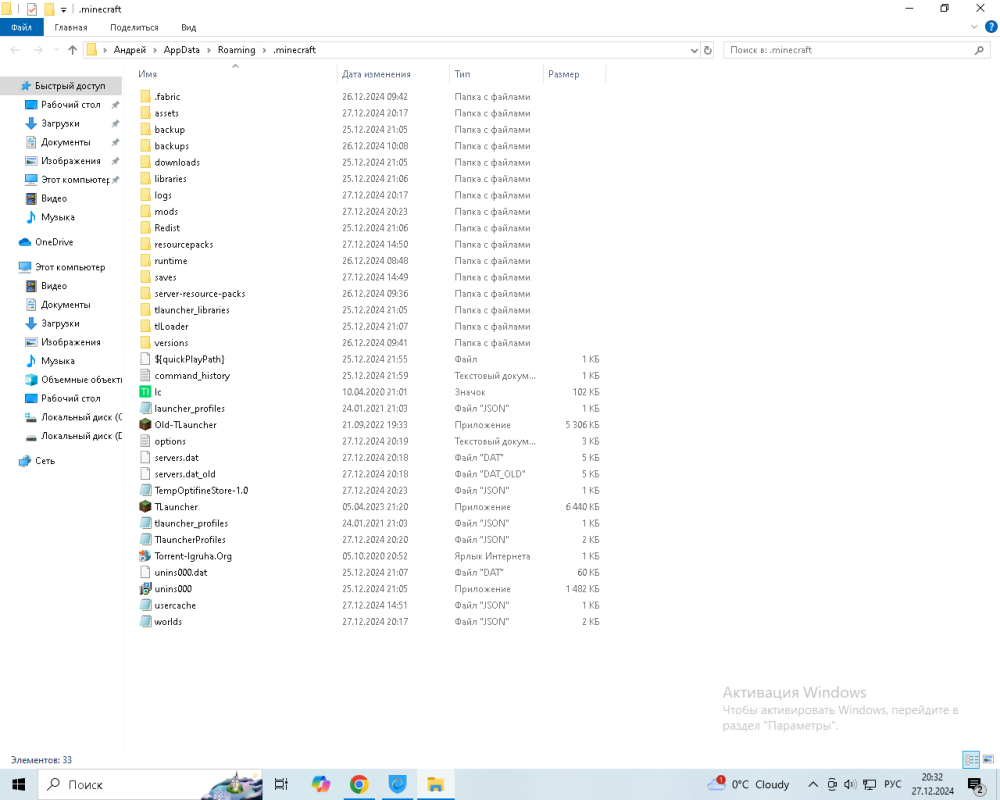This screenshot has height=800, width=1000.
Task: Click the search magnifier icon
Action: (x=979, y=50)
